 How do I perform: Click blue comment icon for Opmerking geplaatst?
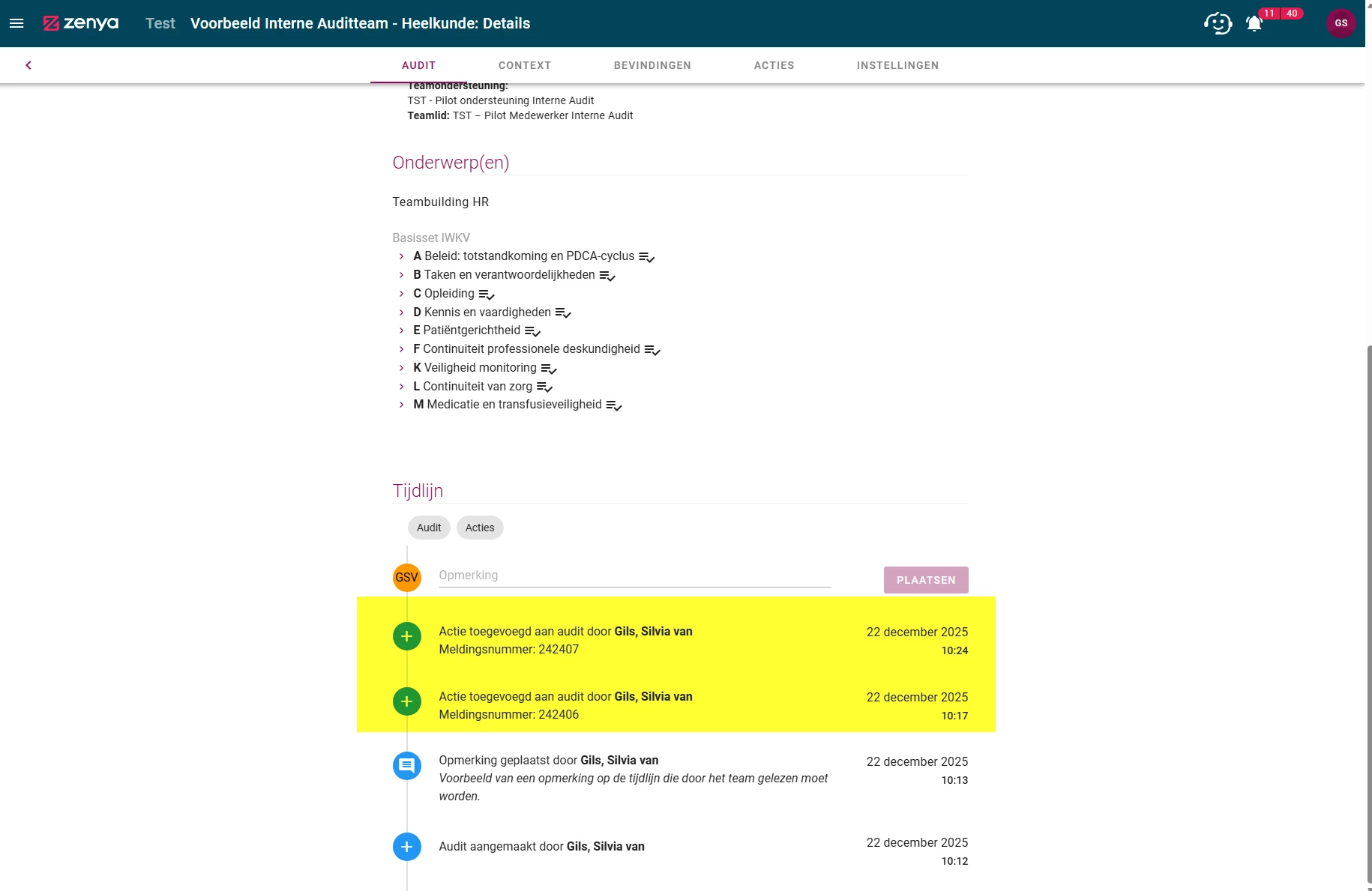(x=407, y=766)
